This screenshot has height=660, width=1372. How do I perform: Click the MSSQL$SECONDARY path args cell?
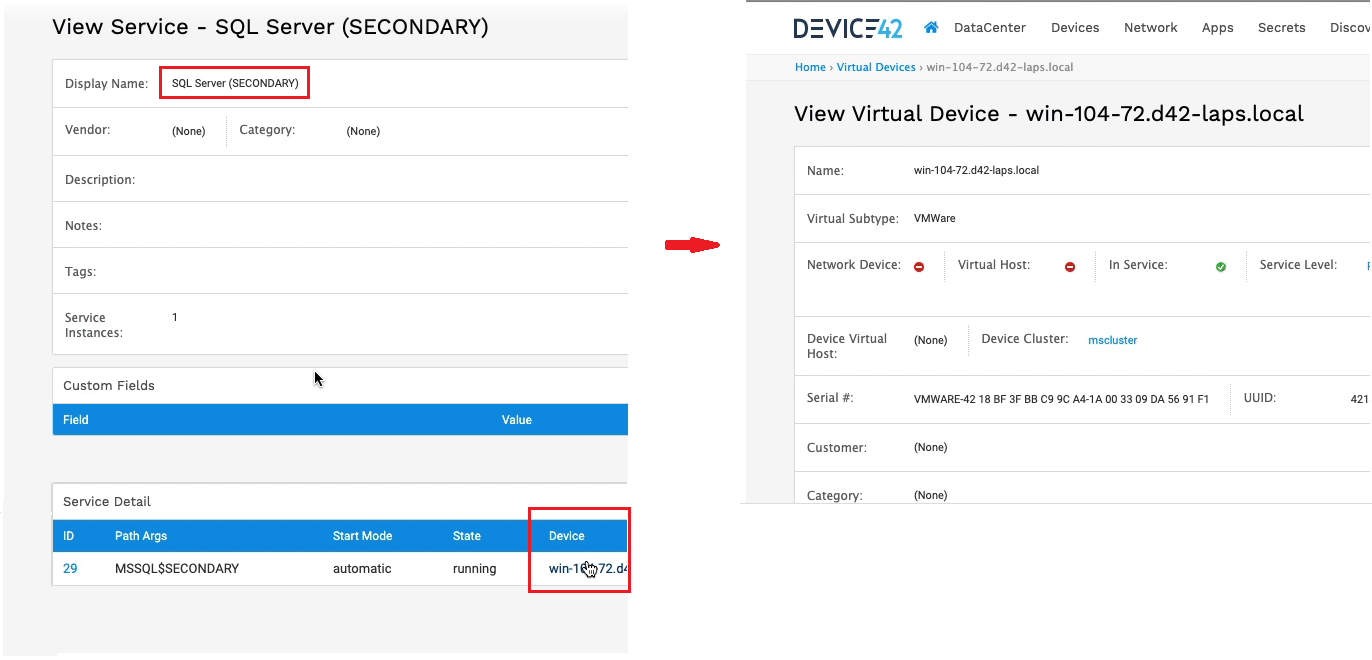click(x=177, y=568)
